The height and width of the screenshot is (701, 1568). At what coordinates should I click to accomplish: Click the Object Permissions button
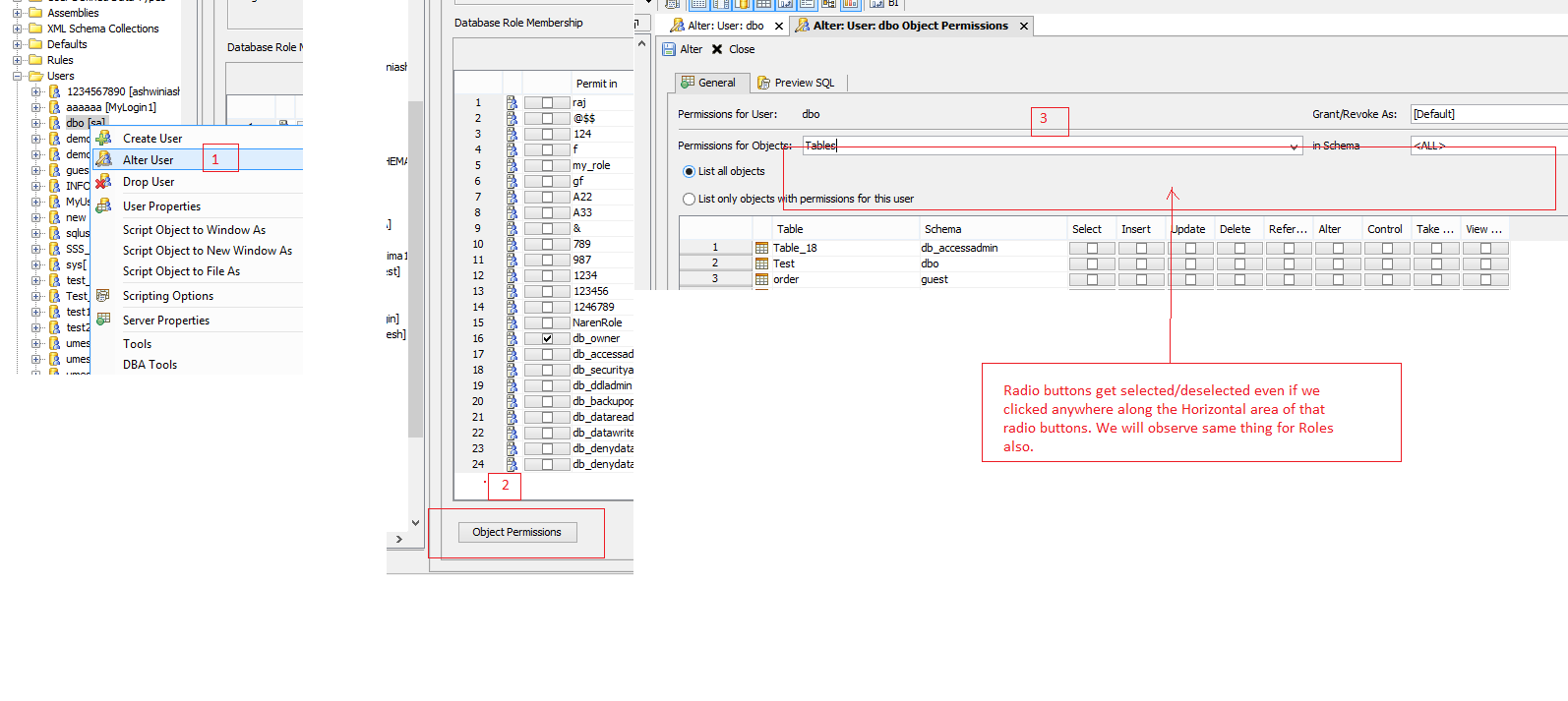point(516,532)
